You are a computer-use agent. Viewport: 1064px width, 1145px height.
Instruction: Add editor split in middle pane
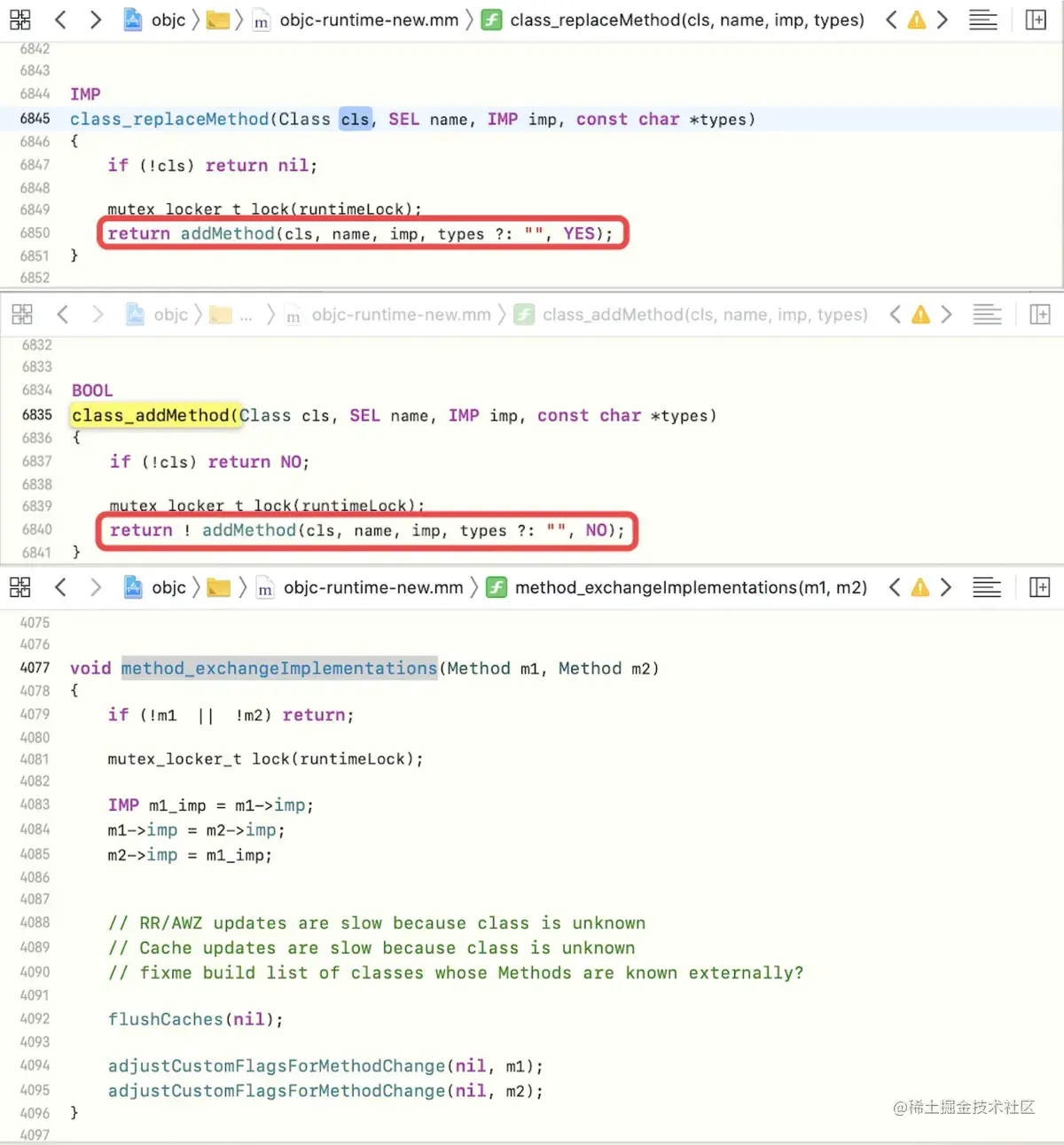[1039, 314]
